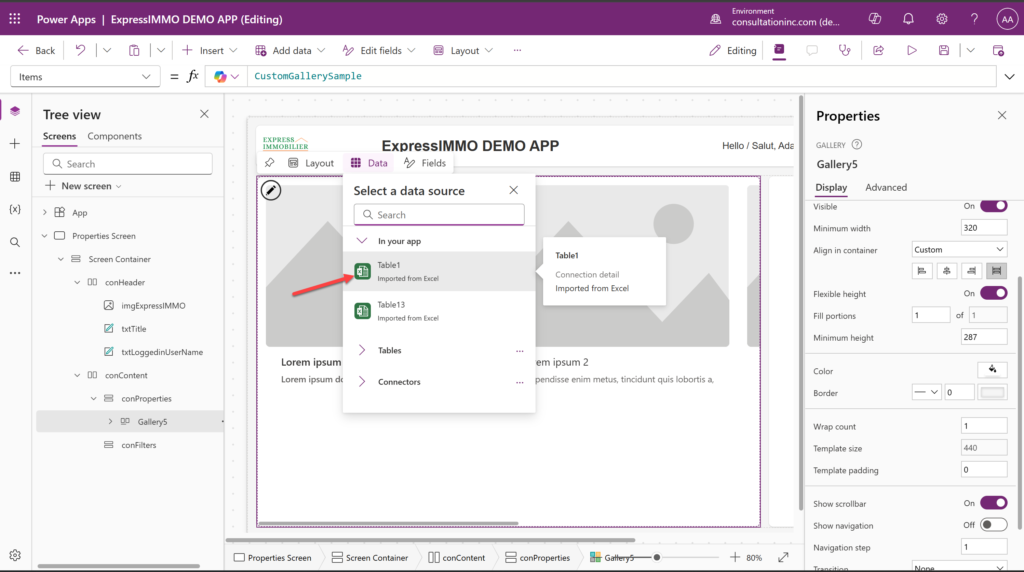Open the gallery Fields tab
Viewport: 1024px width, 572px height.
coord(424,163)
